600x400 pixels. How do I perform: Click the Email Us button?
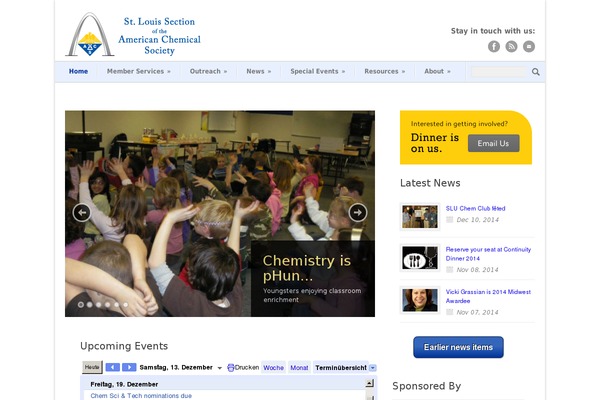tap(493, 144)
